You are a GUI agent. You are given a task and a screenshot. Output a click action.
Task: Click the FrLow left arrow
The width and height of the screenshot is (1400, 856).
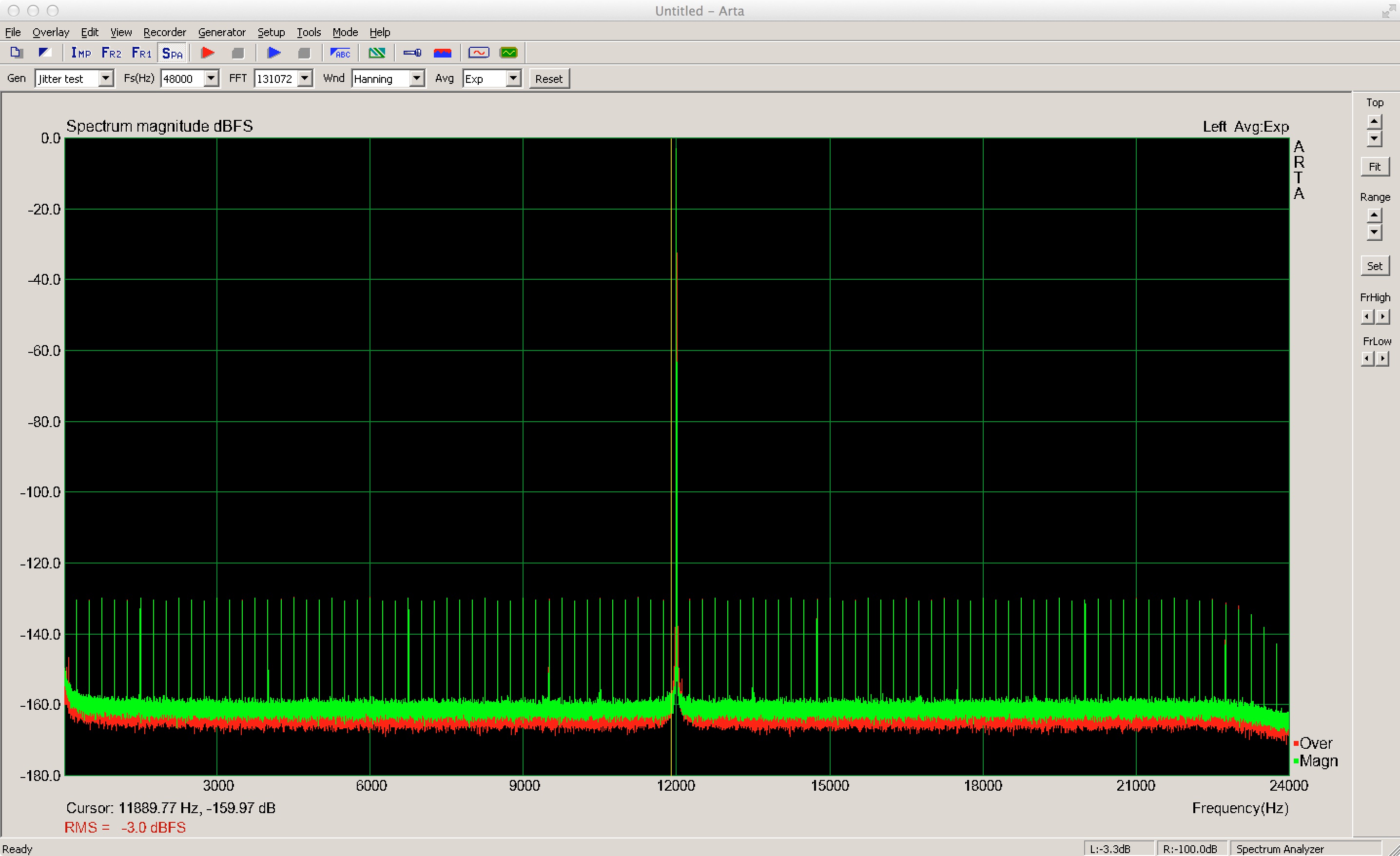tap(1367, 358)
